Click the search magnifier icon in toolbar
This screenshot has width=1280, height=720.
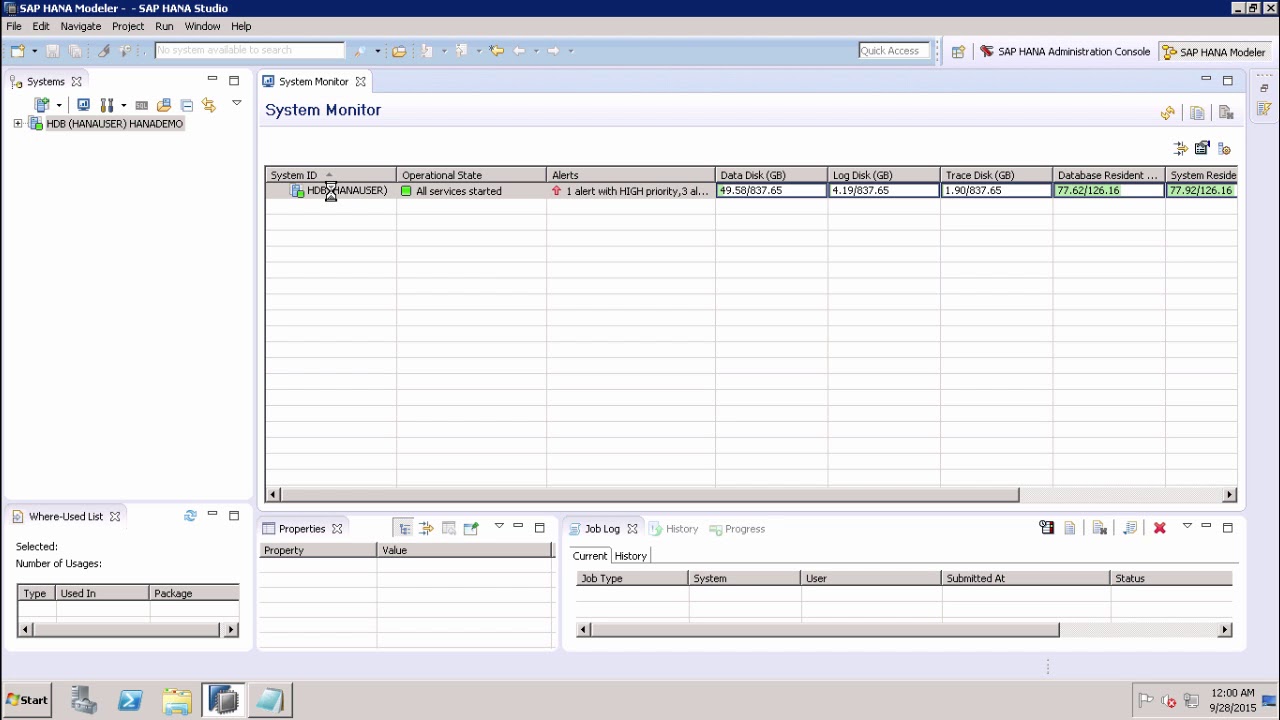[361, 51]
